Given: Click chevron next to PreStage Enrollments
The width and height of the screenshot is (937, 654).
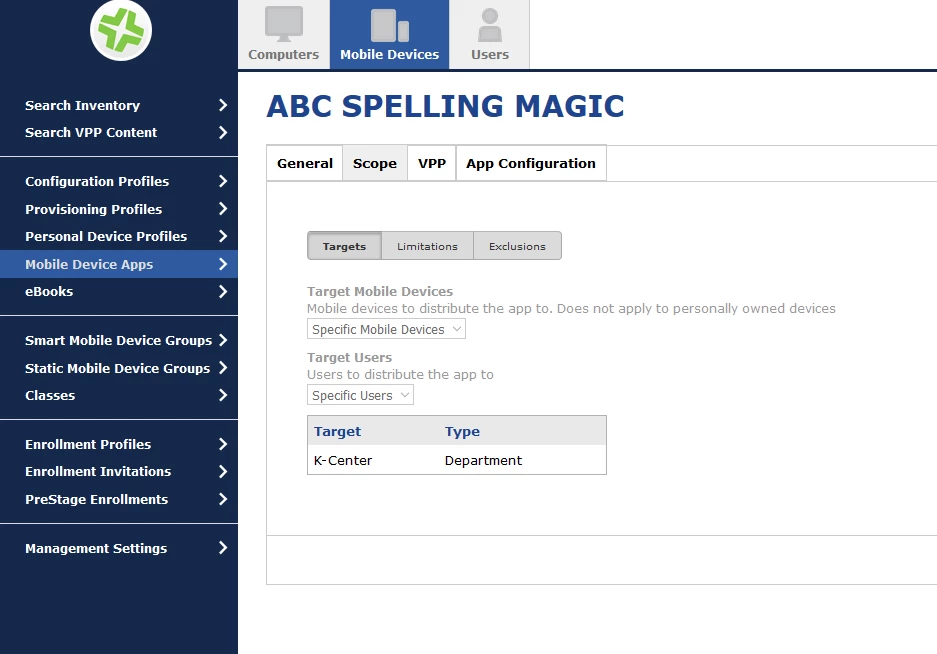Looking at the screenshot, I should click(x=223, y=499).
